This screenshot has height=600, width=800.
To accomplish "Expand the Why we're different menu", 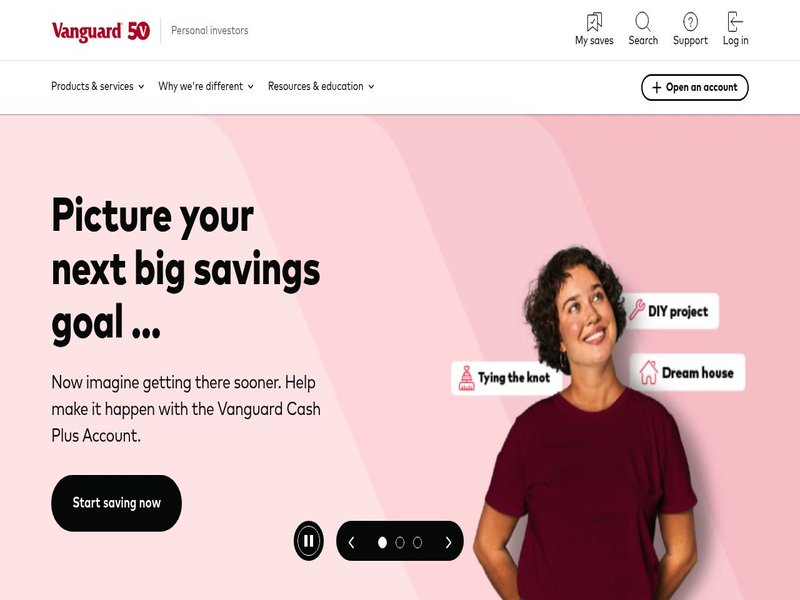I will tap(206, 86).
